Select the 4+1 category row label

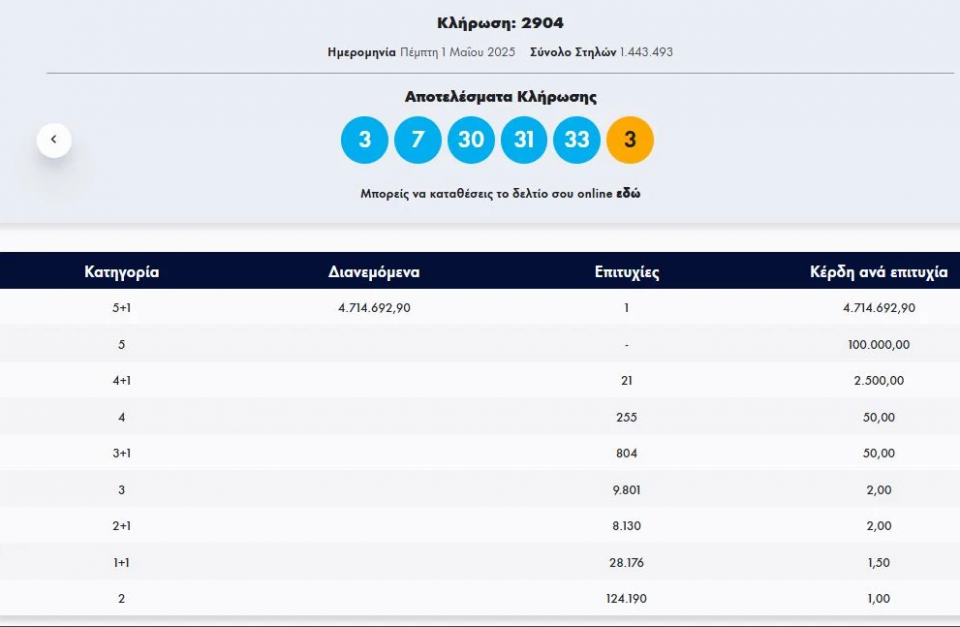click(x=121, y=381)
